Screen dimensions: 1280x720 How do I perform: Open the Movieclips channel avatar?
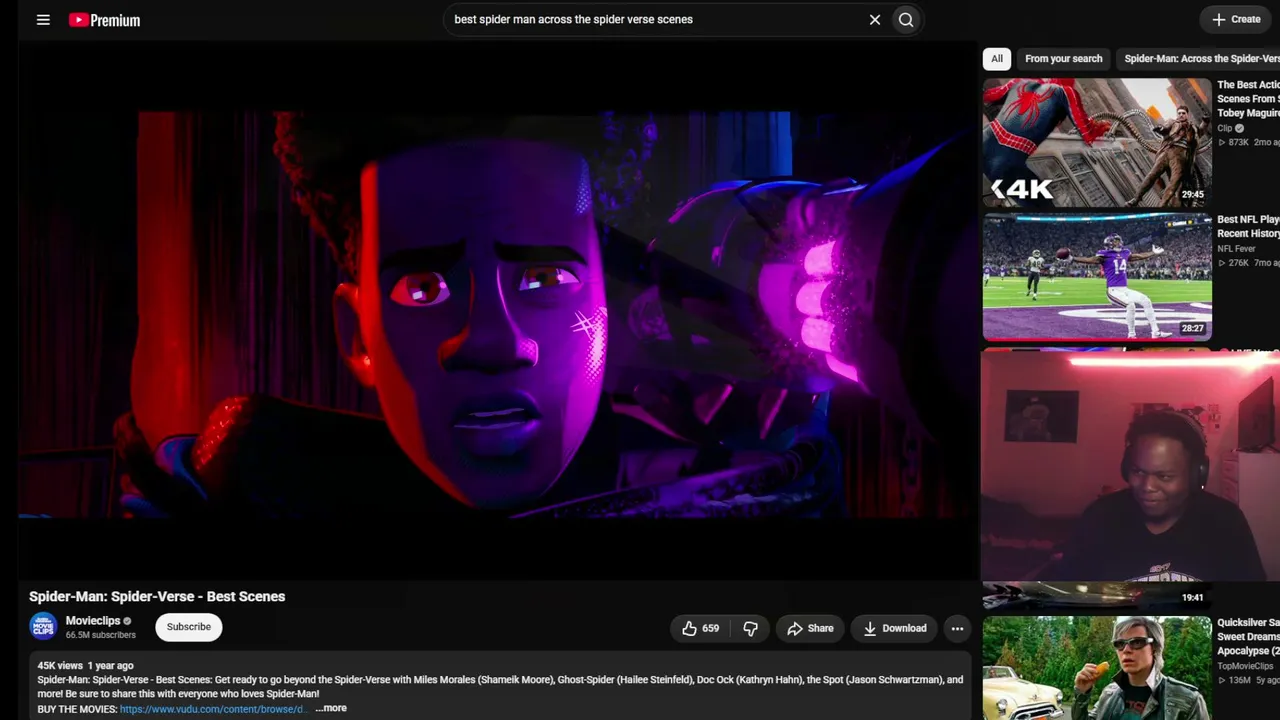pyautogui.click(x=43, y=627)
